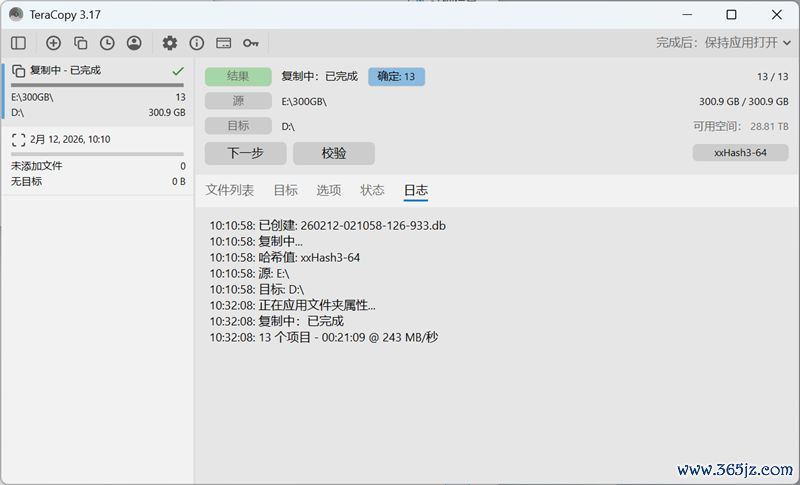
Task: Click the copy icon beside 复制中 - 已完成
Action: pyautogui.click(x=18, y=70)
